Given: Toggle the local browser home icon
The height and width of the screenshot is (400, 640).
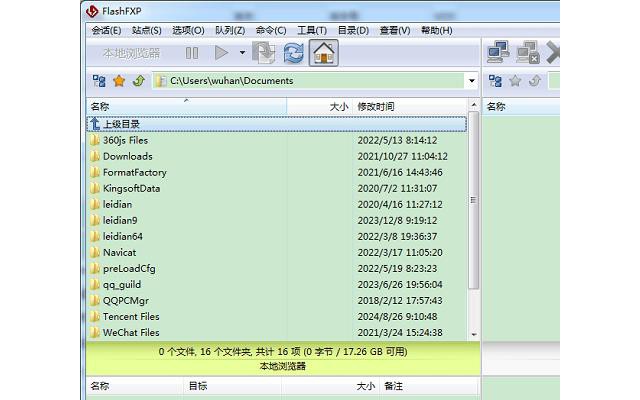Looking at the screenshot, I should click(x=324, y=53).
